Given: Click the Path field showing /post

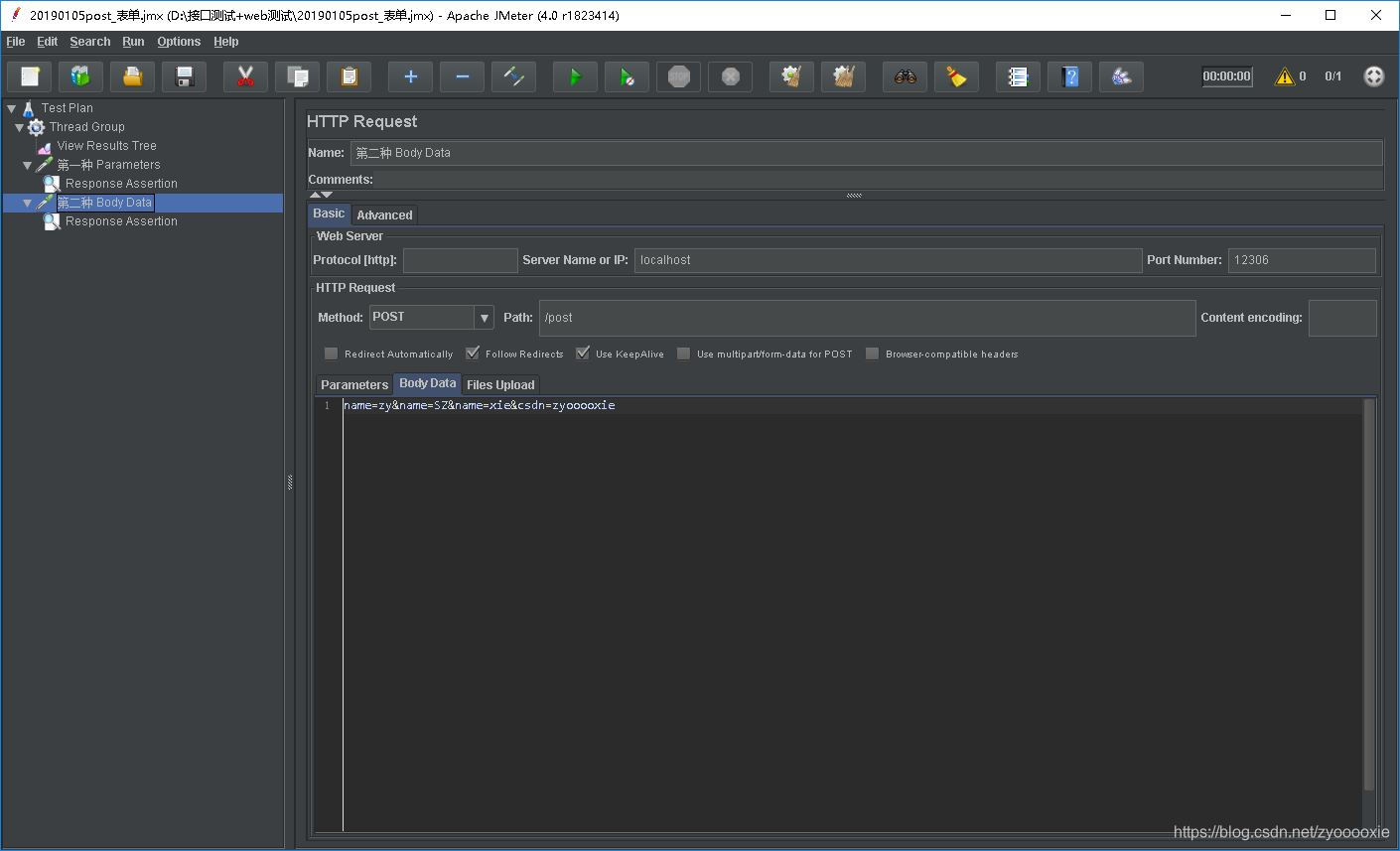Looking at the screenshot, I should [867, 318].
